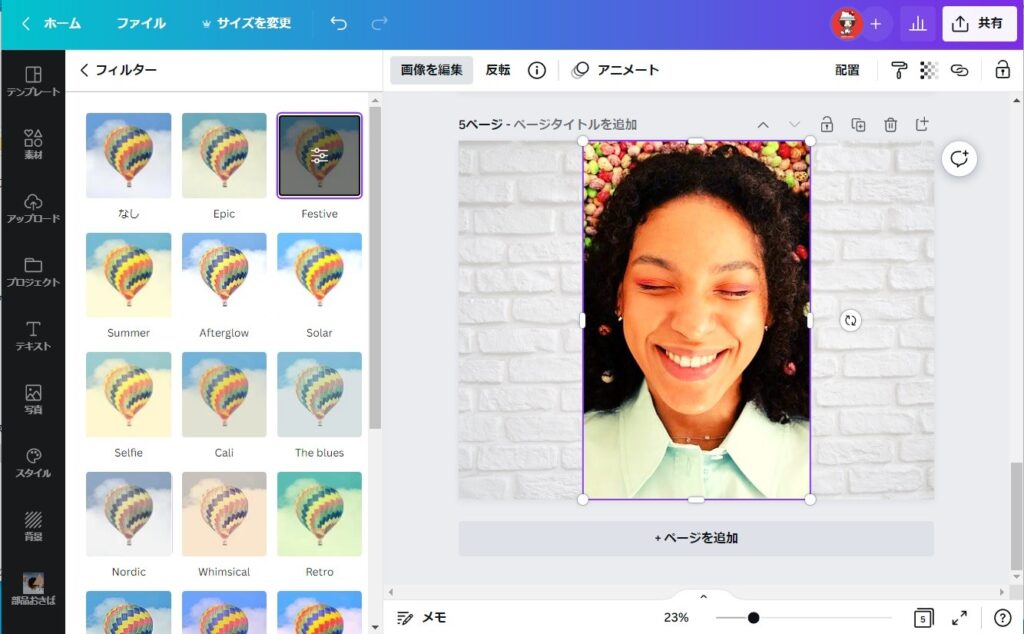
Task: Click the image info icon
Action: coord(537,71)
